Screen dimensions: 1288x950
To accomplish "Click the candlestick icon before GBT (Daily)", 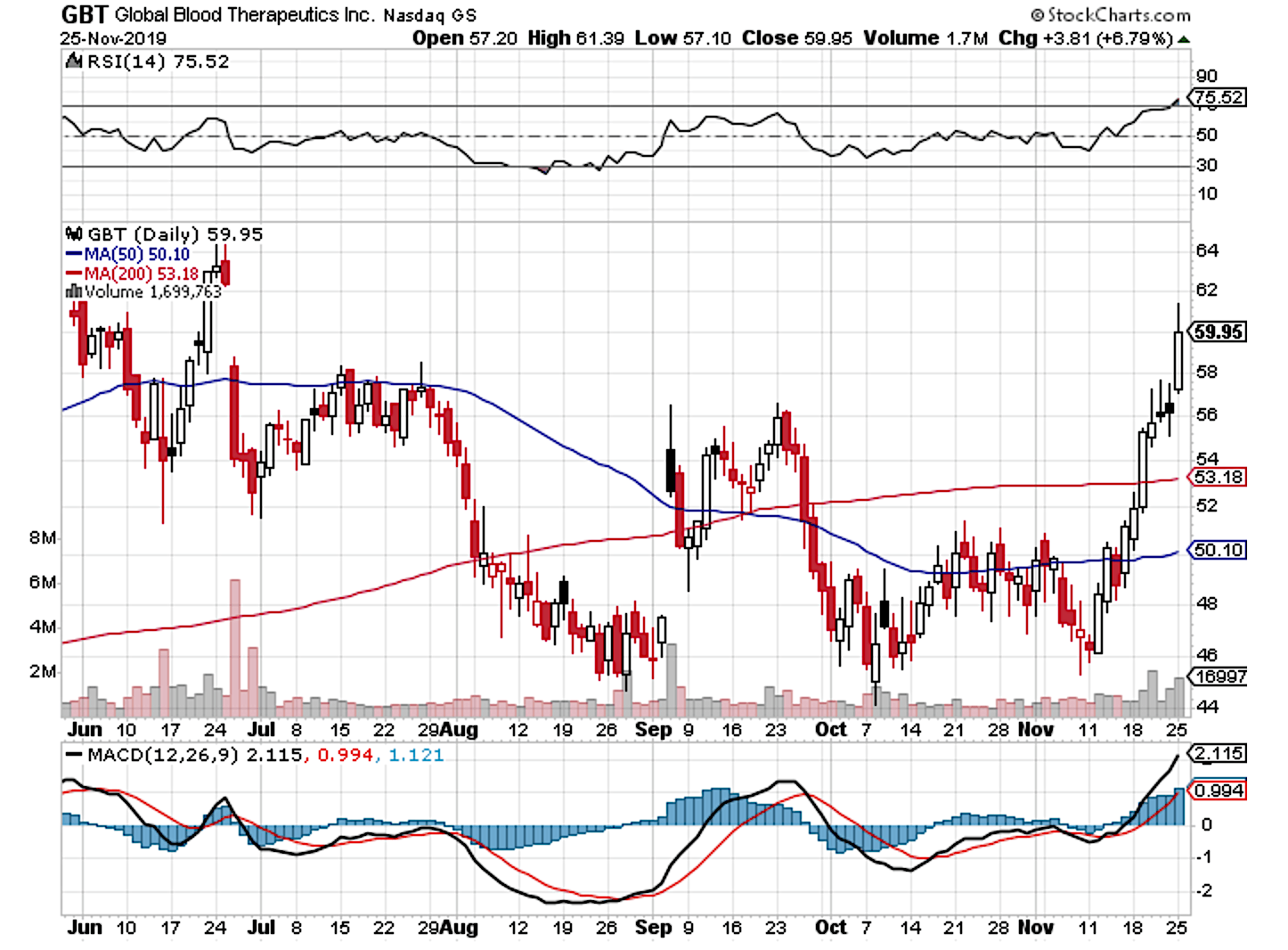I will pyautogui.click(x=75, y=234).
